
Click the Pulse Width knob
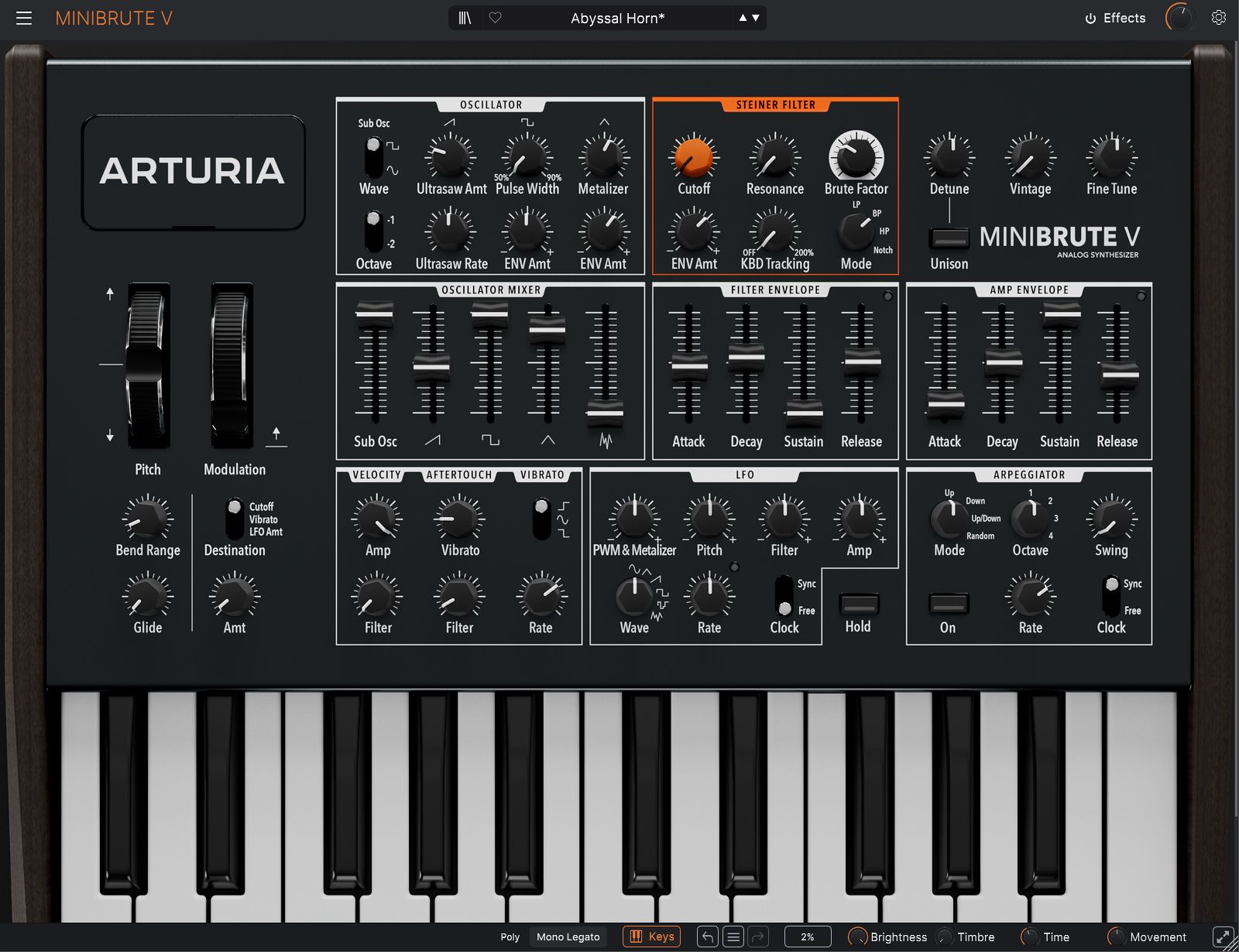(x=527, y=156)
